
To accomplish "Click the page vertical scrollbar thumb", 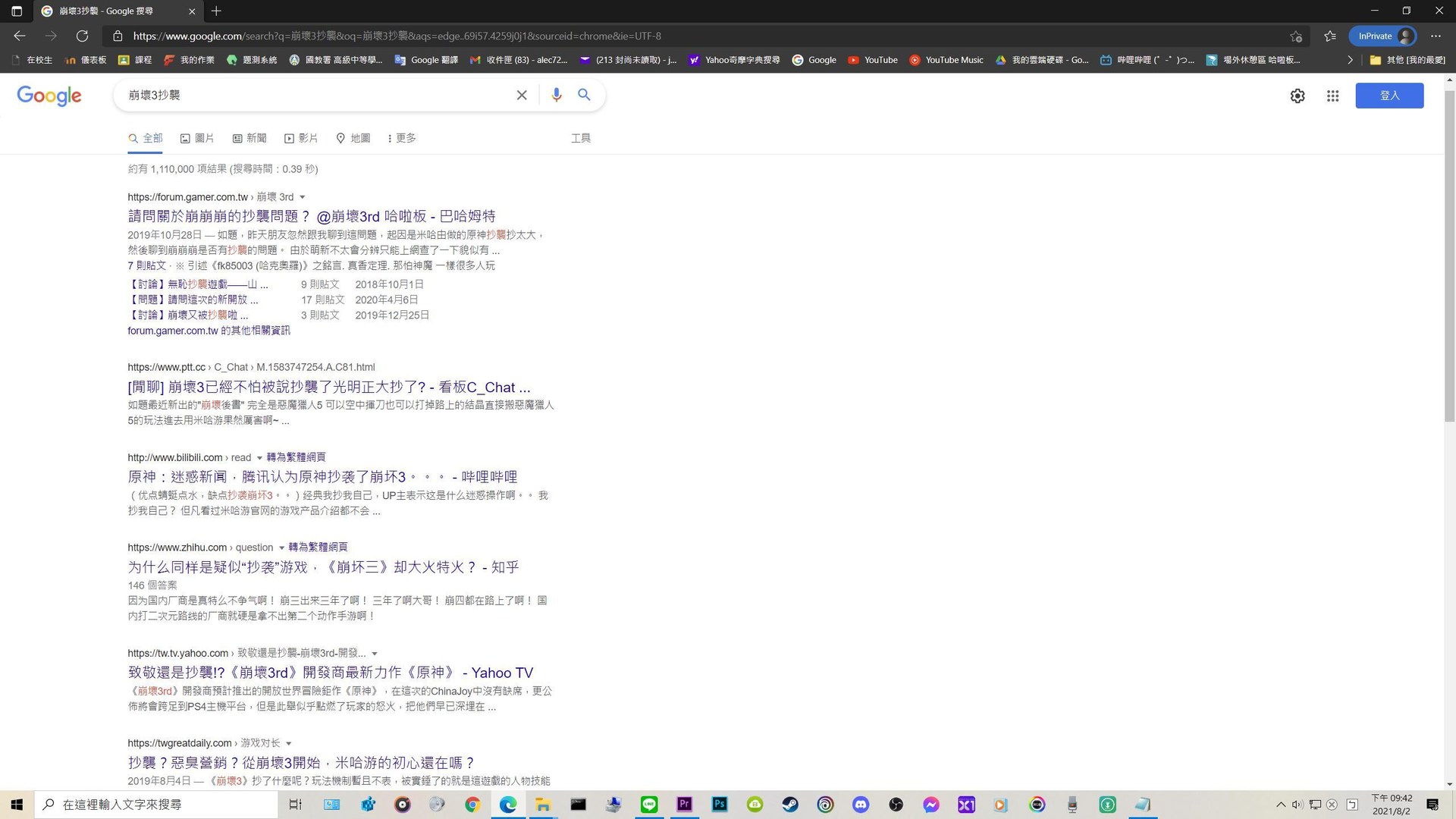I will [1449, 256].
